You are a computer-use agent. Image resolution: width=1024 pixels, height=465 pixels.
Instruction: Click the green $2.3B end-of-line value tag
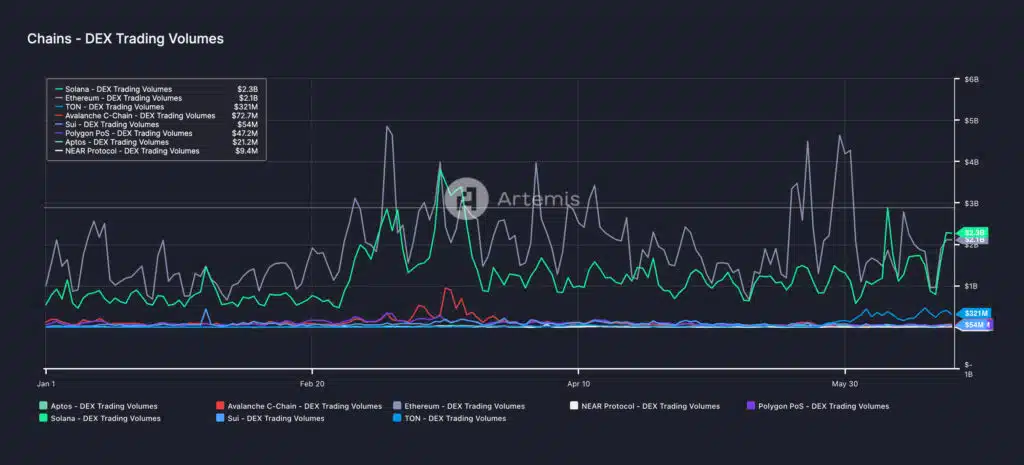pos(973,232)
